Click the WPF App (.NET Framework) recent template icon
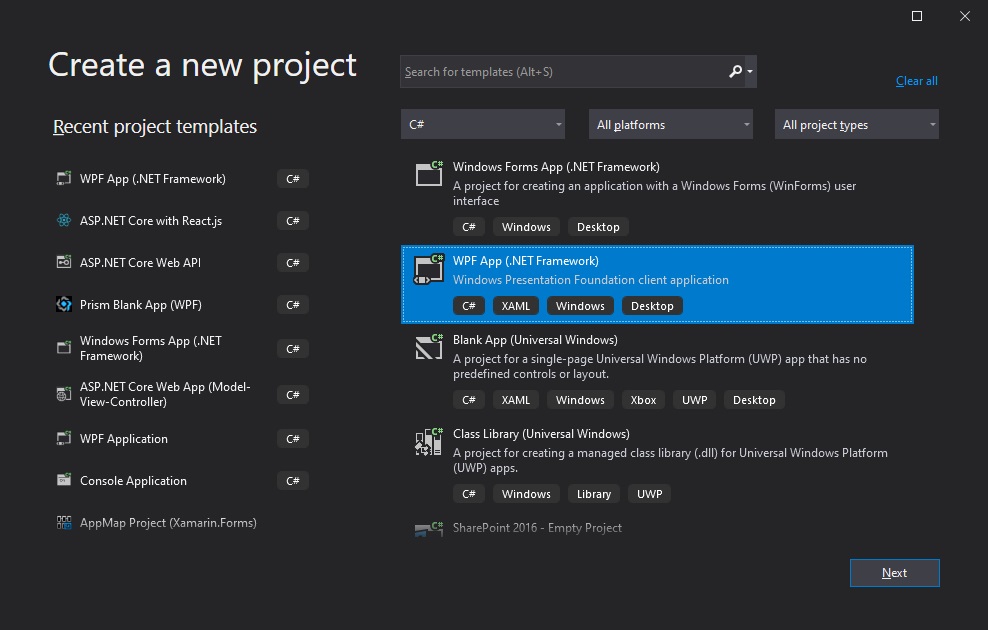Viewport: 988px width, 630px height. pos(64,178)
